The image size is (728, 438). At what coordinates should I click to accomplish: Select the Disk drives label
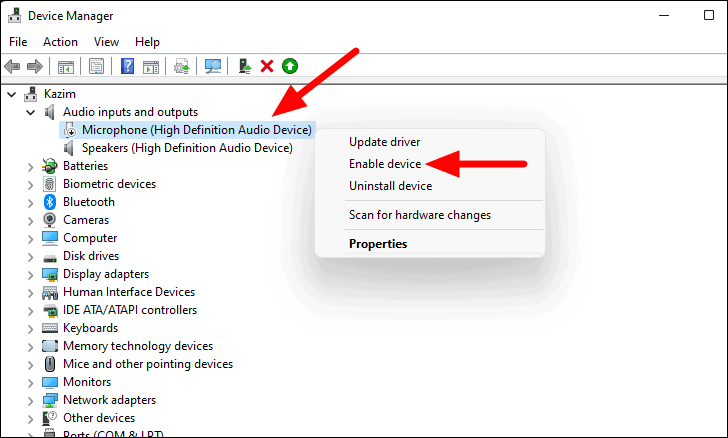coord(91,256)
